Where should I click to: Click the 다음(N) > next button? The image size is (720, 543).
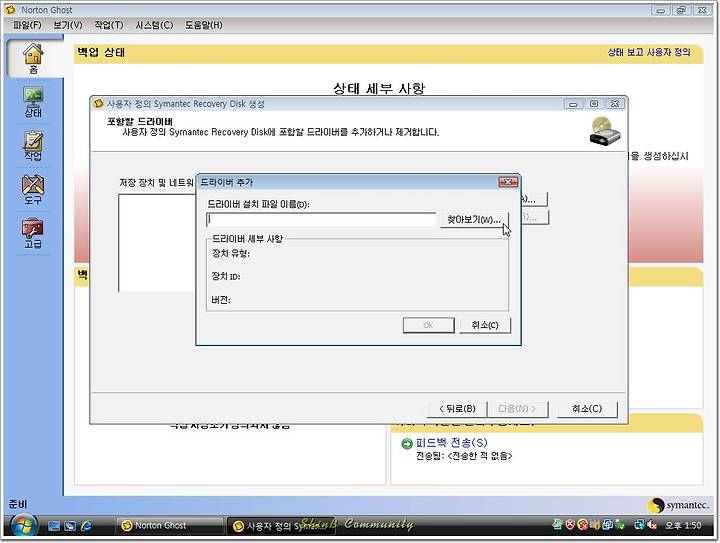click(518, 409)
